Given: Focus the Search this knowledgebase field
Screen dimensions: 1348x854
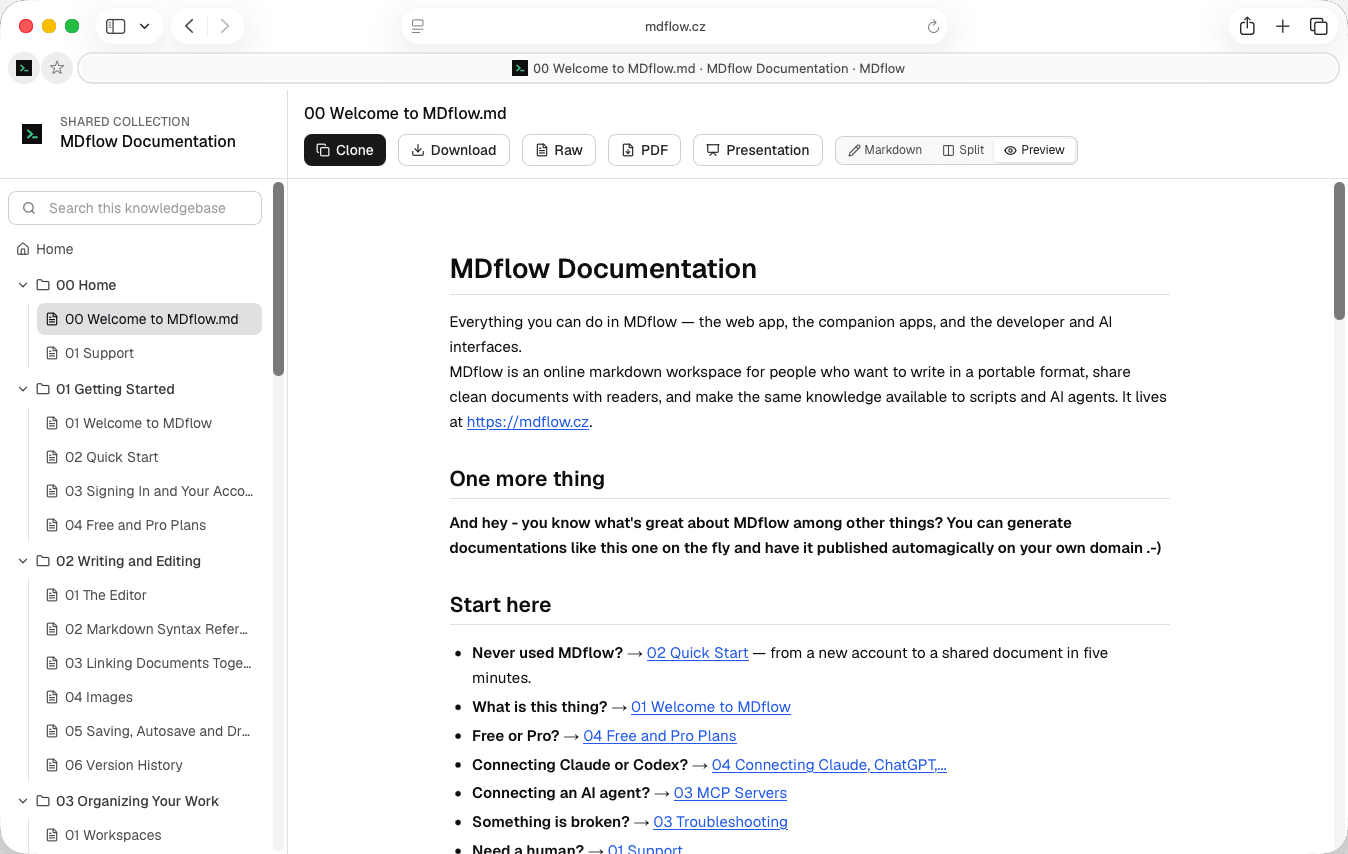Looking at the screenshot, I should click(135, 208).
